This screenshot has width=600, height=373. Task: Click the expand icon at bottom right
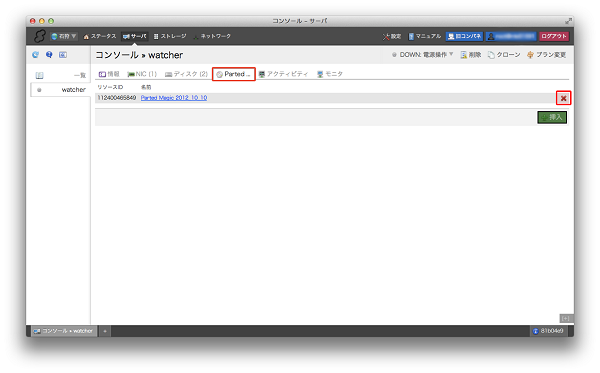tap(566, 318)
